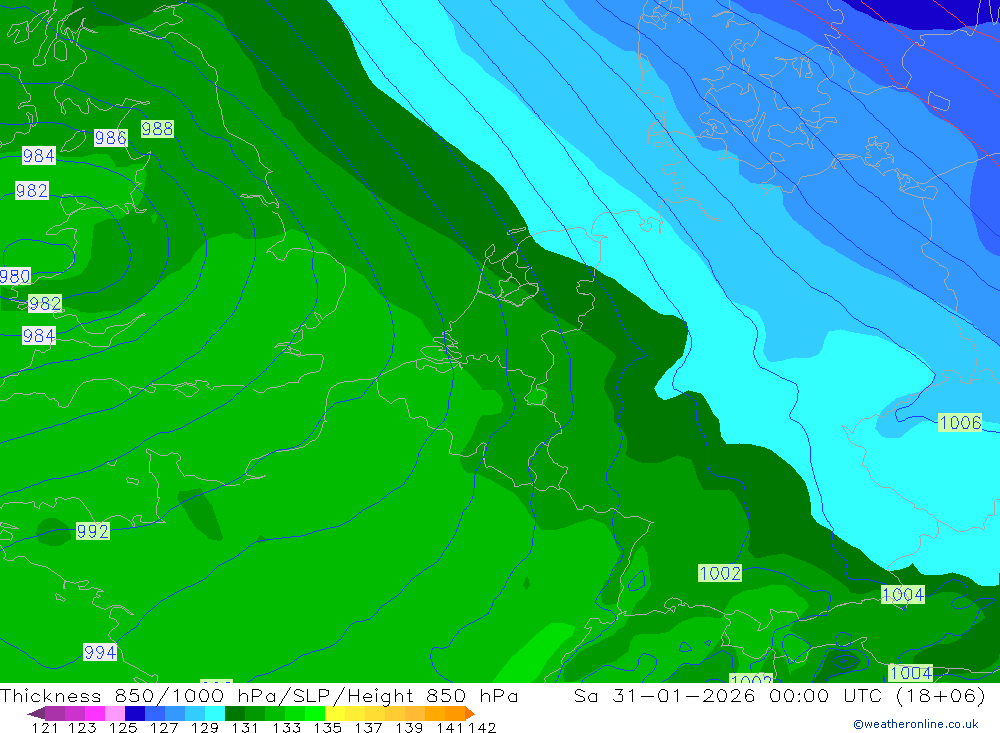Click the 992 isobar pressure label
1000x733 pixels.
pos(92,531)
